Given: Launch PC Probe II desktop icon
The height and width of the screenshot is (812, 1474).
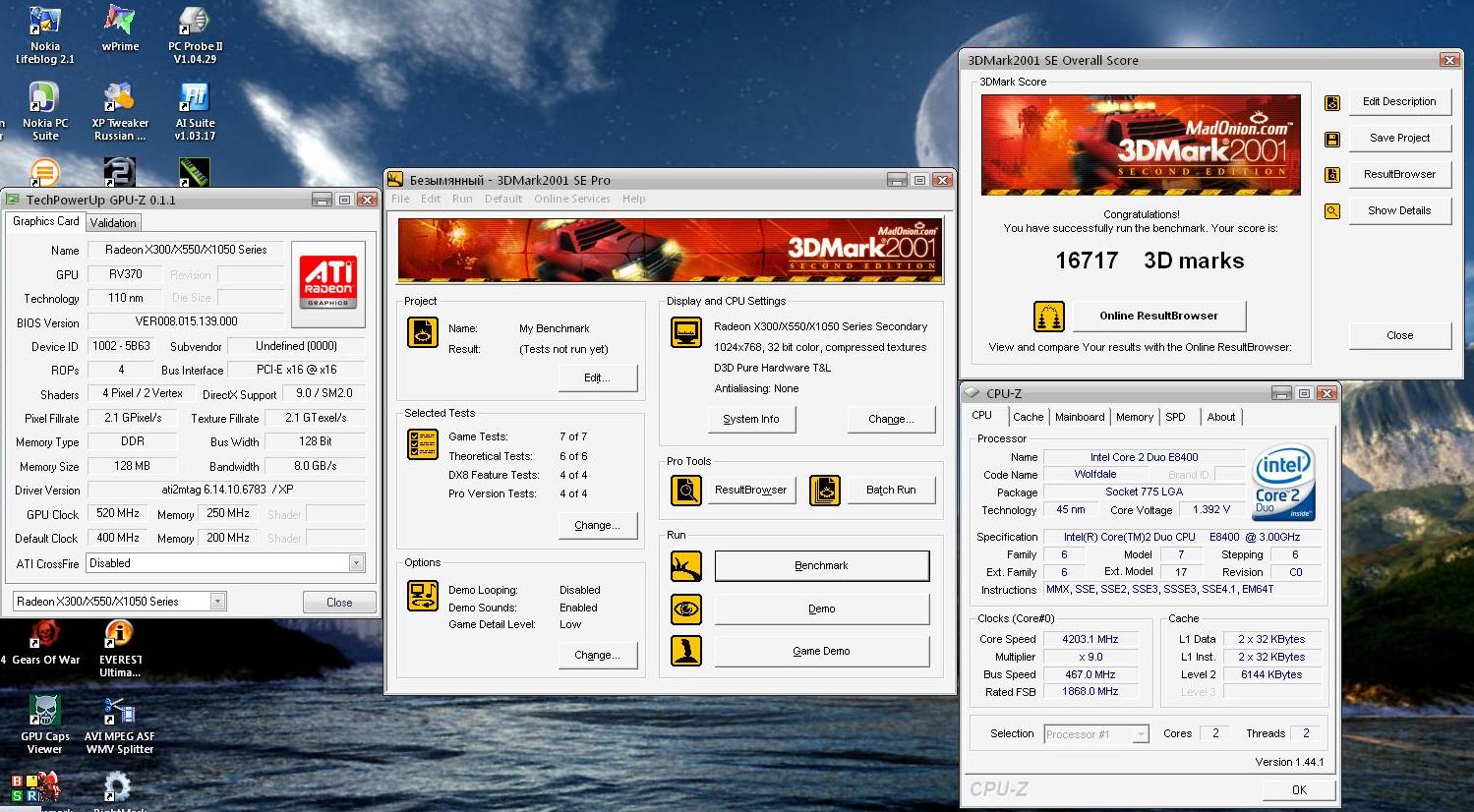Looking at the screenshot, I should coord(195,35).
